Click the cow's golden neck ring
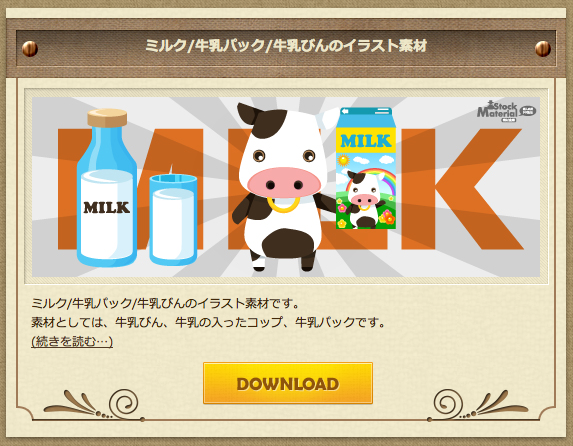The height and width of the screenshot is (446, 573). 284,204
